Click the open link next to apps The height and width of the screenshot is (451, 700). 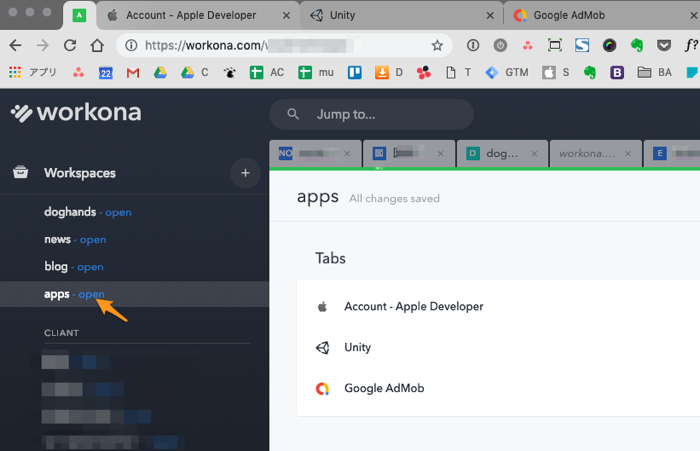click(92, 294)
